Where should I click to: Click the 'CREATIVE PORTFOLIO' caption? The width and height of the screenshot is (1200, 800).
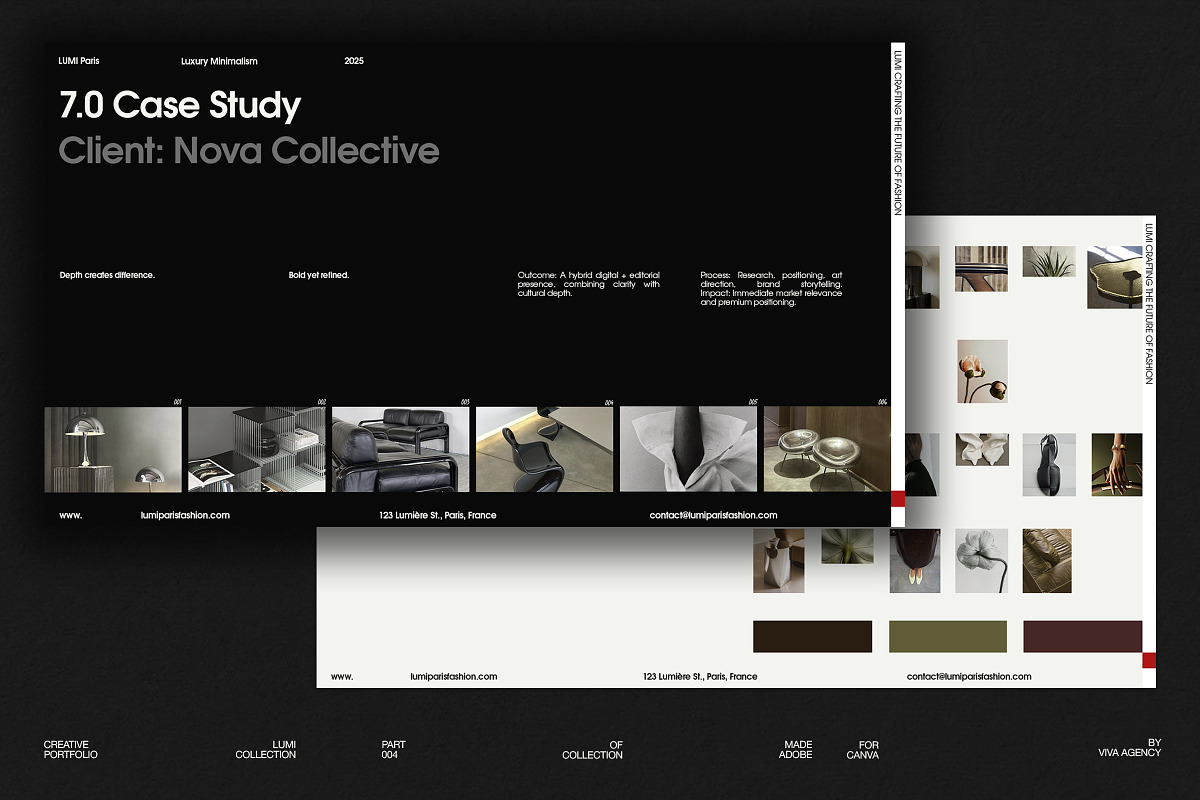(x=71, y=750)
